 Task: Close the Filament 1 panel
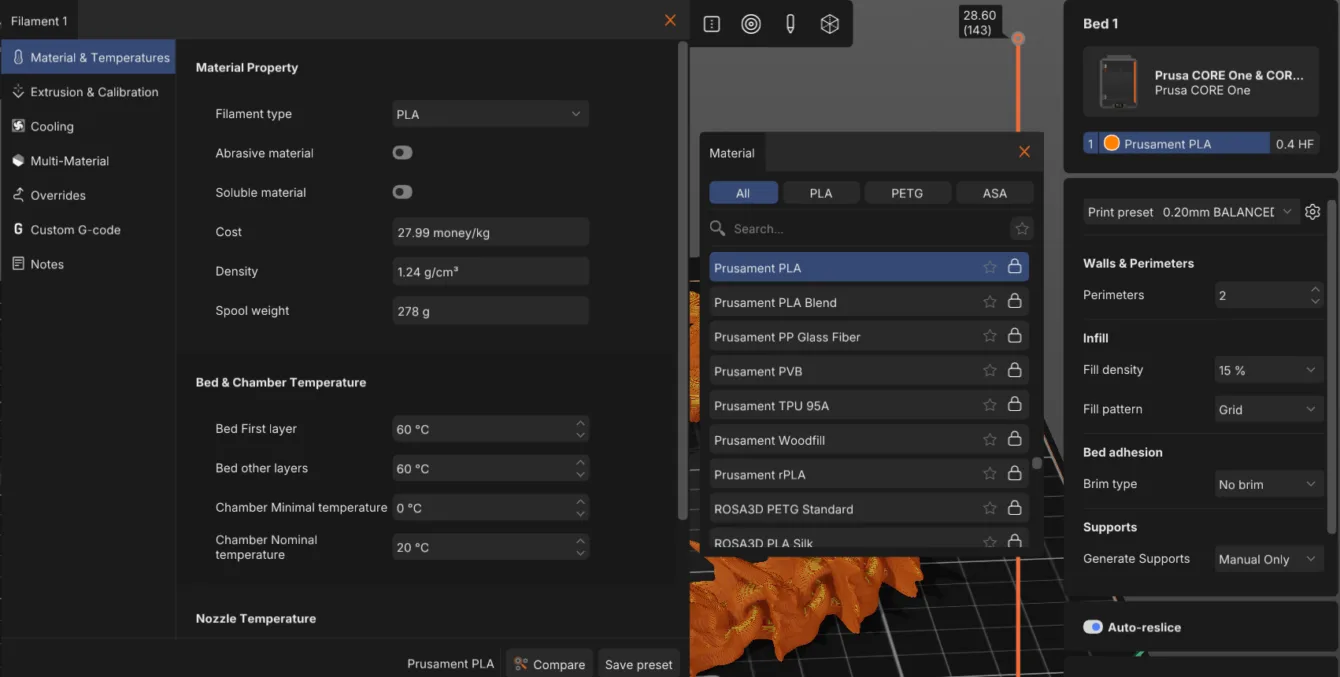[670, 20]
